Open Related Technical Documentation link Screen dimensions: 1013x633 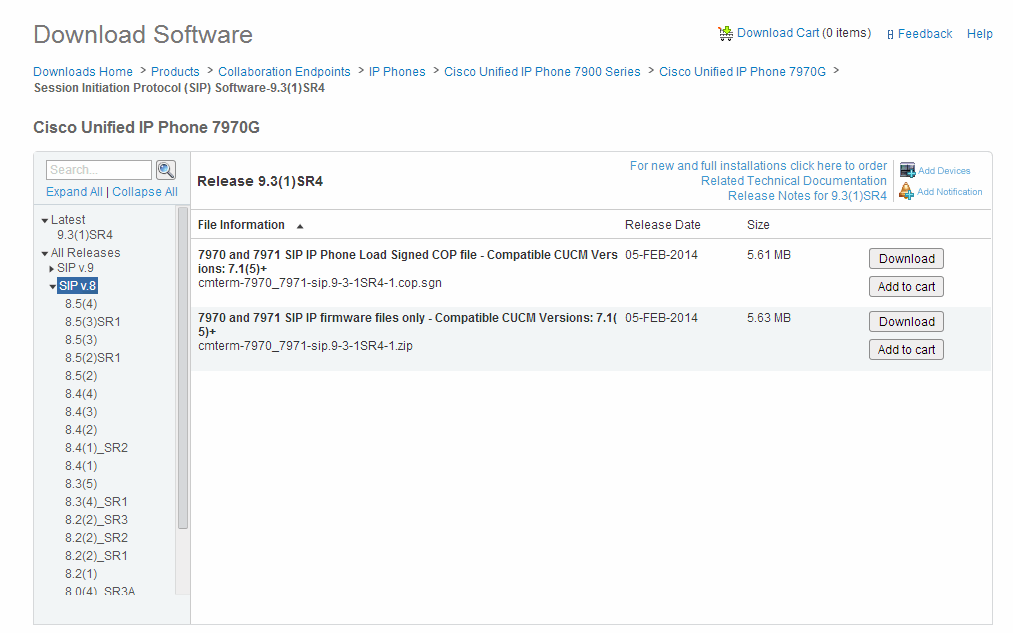[794, 181]
